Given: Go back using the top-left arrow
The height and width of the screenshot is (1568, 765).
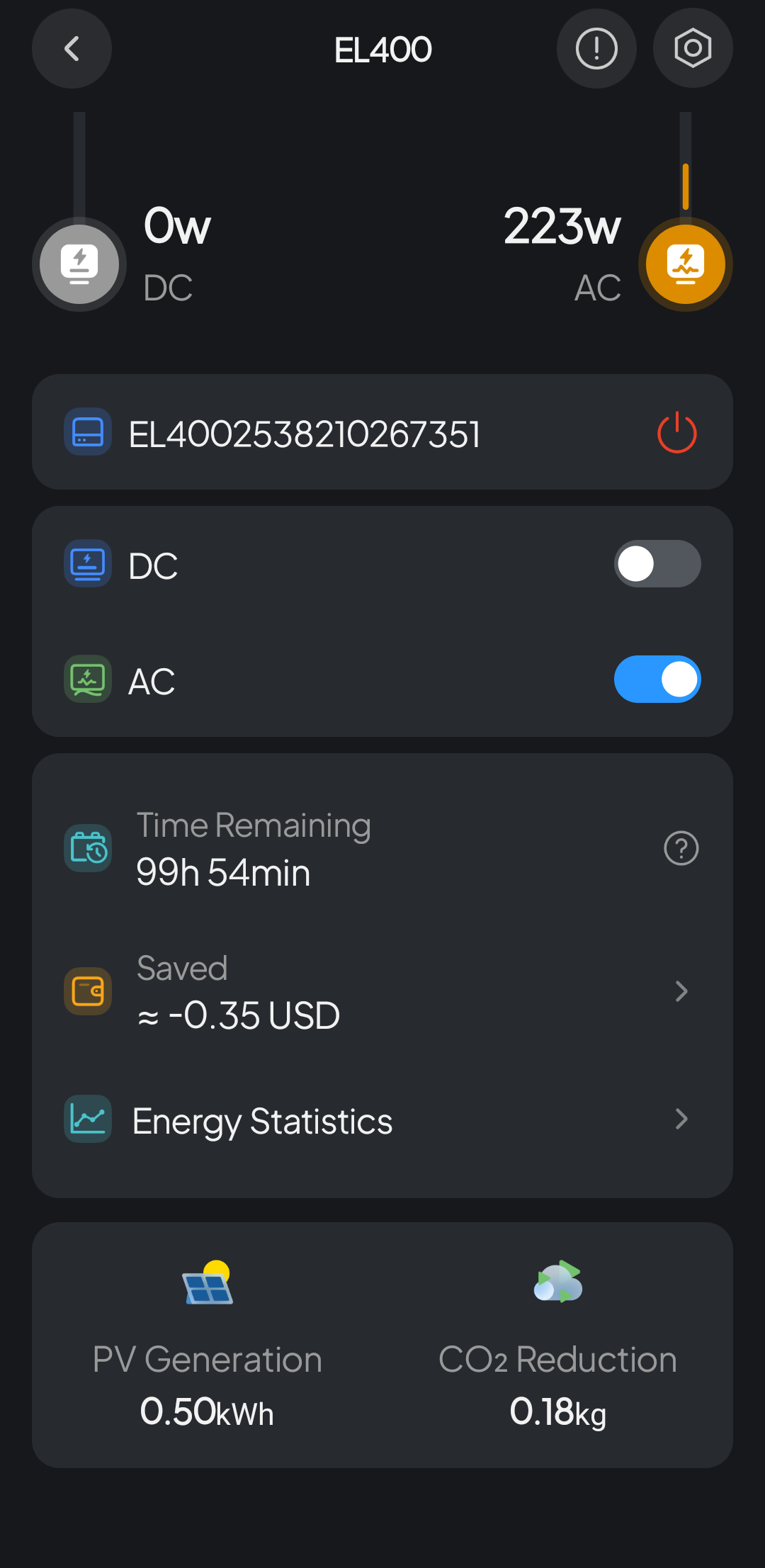Looking at the screenshot, I should (x=72, y=49).
